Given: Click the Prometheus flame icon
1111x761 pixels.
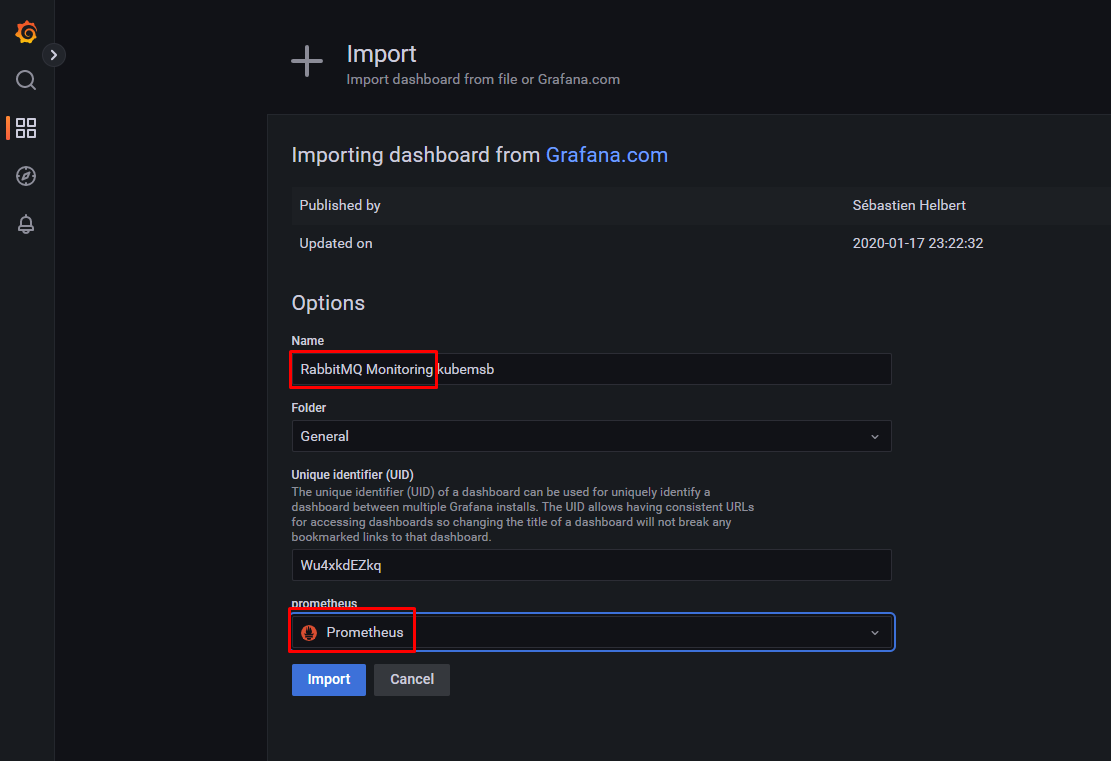Looking at the screenshot, I should 309,633.
